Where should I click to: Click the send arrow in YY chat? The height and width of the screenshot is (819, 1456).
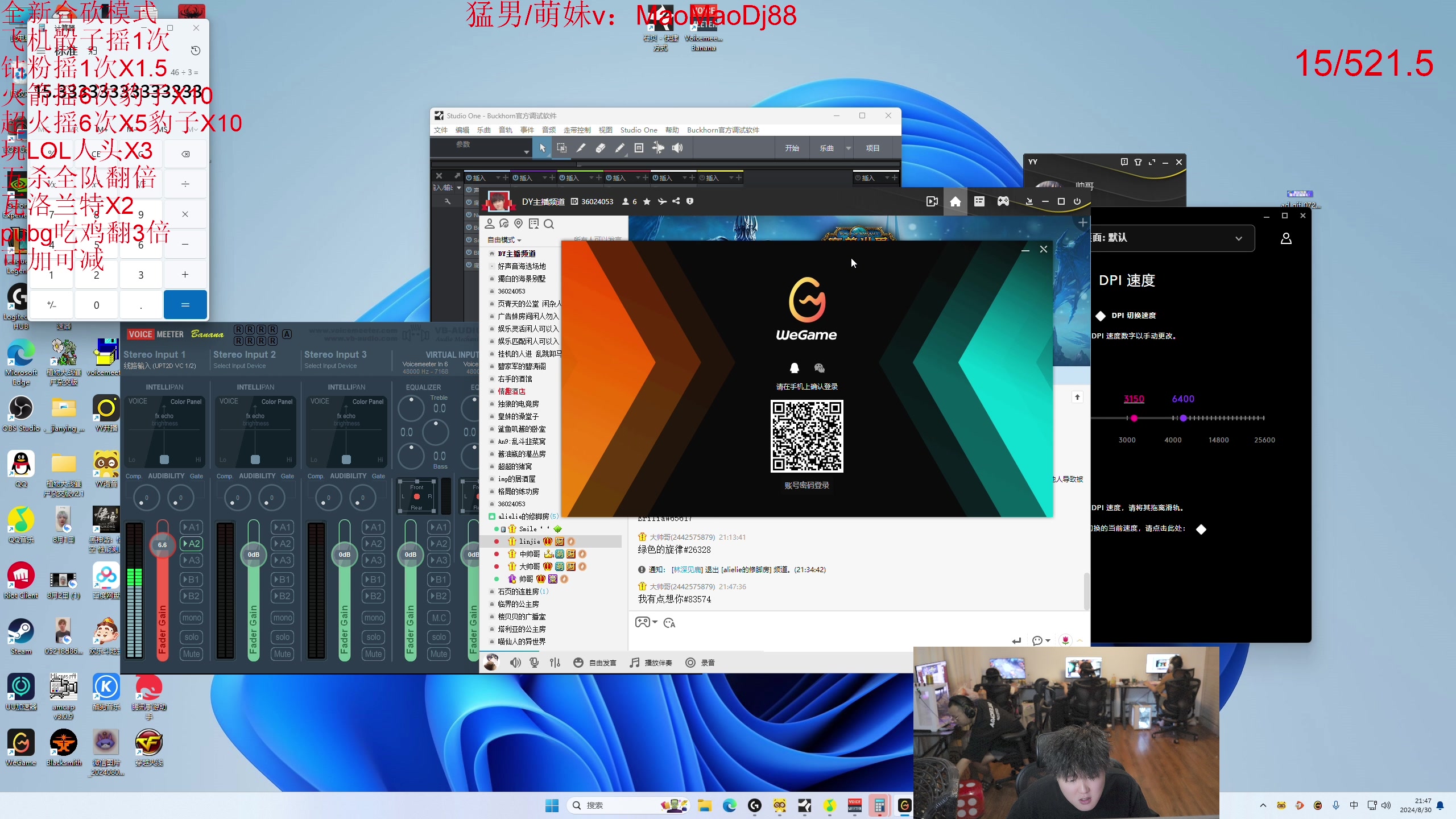(x=1017, y=641)
